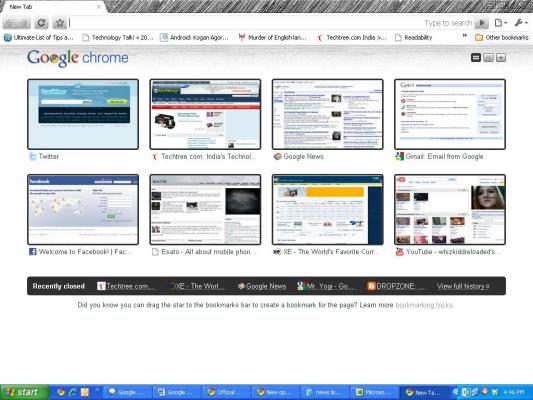The image size is (533, 400).
Task: Close the New Tab tab
Action: (99, 6)
